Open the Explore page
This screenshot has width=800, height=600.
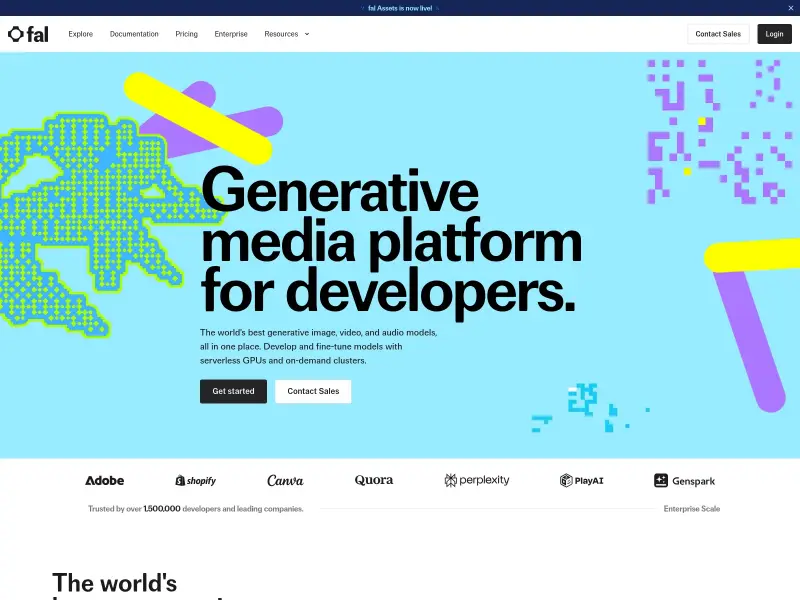(81, 34)
